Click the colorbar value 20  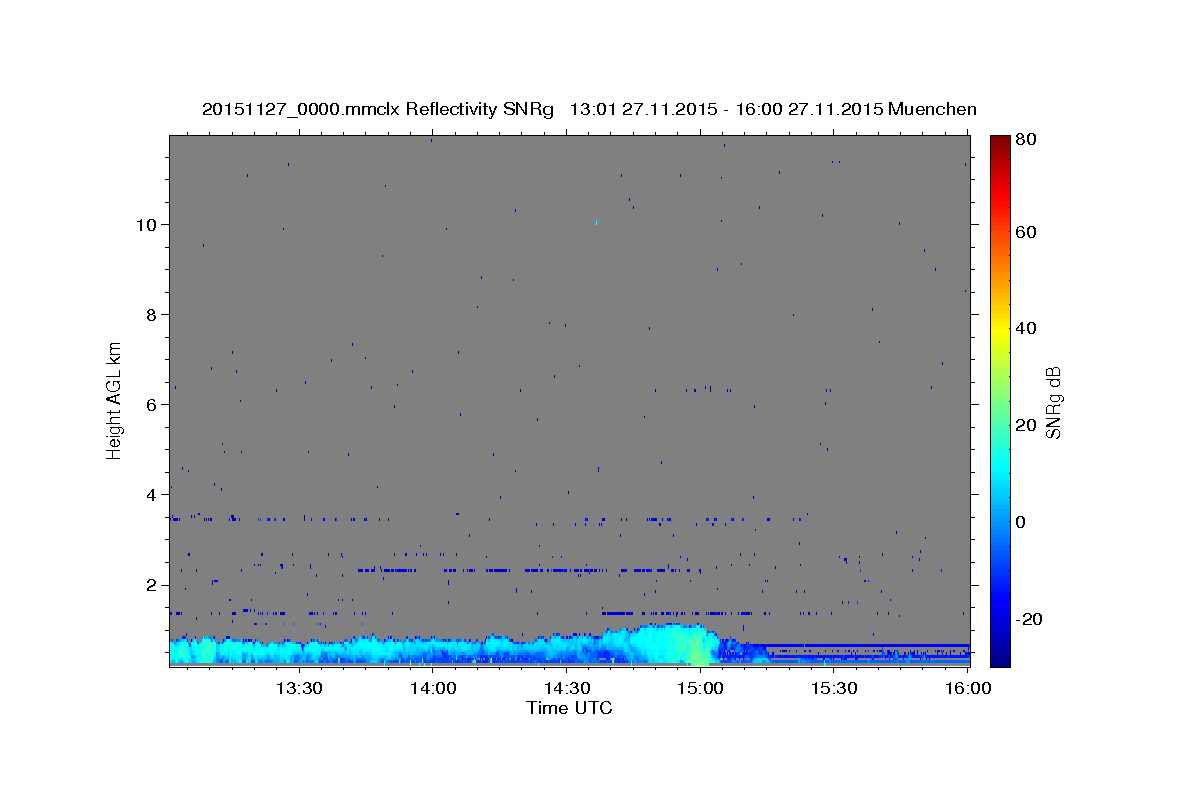pyautogui.click(x=1028, y=425)
